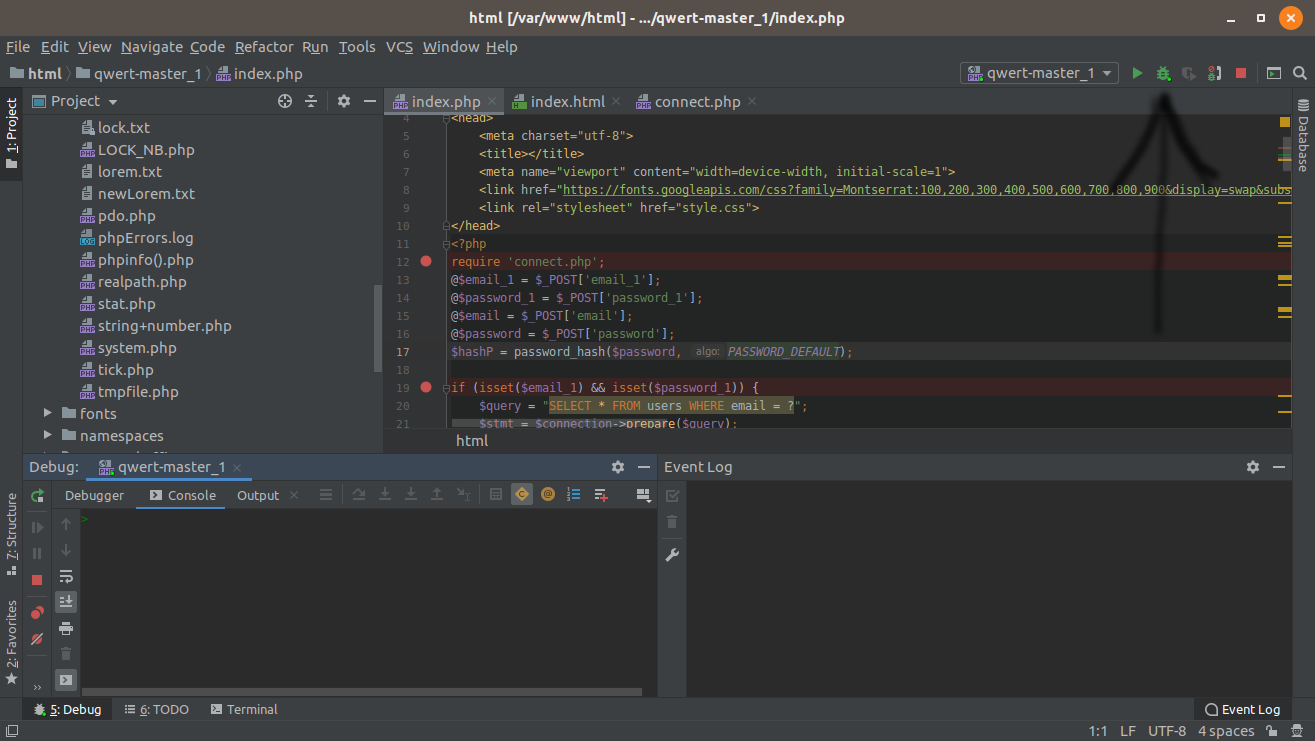This screenshot has height=741, width=1315.
Task: Change UTF-8 file encoding in status bar
Action: coord(1167,731)
